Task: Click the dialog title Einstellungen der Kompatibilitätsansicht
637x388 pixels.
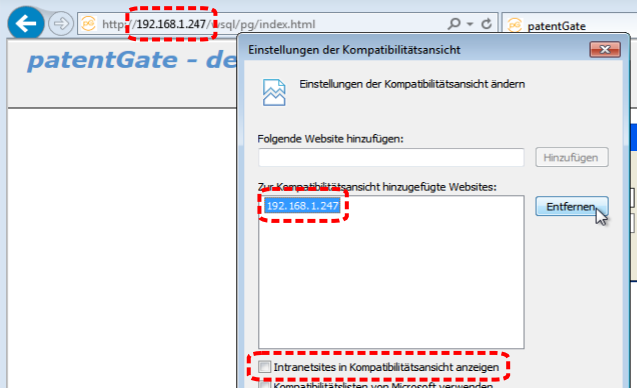Action: pyautogui.click(x=354, y=50)
